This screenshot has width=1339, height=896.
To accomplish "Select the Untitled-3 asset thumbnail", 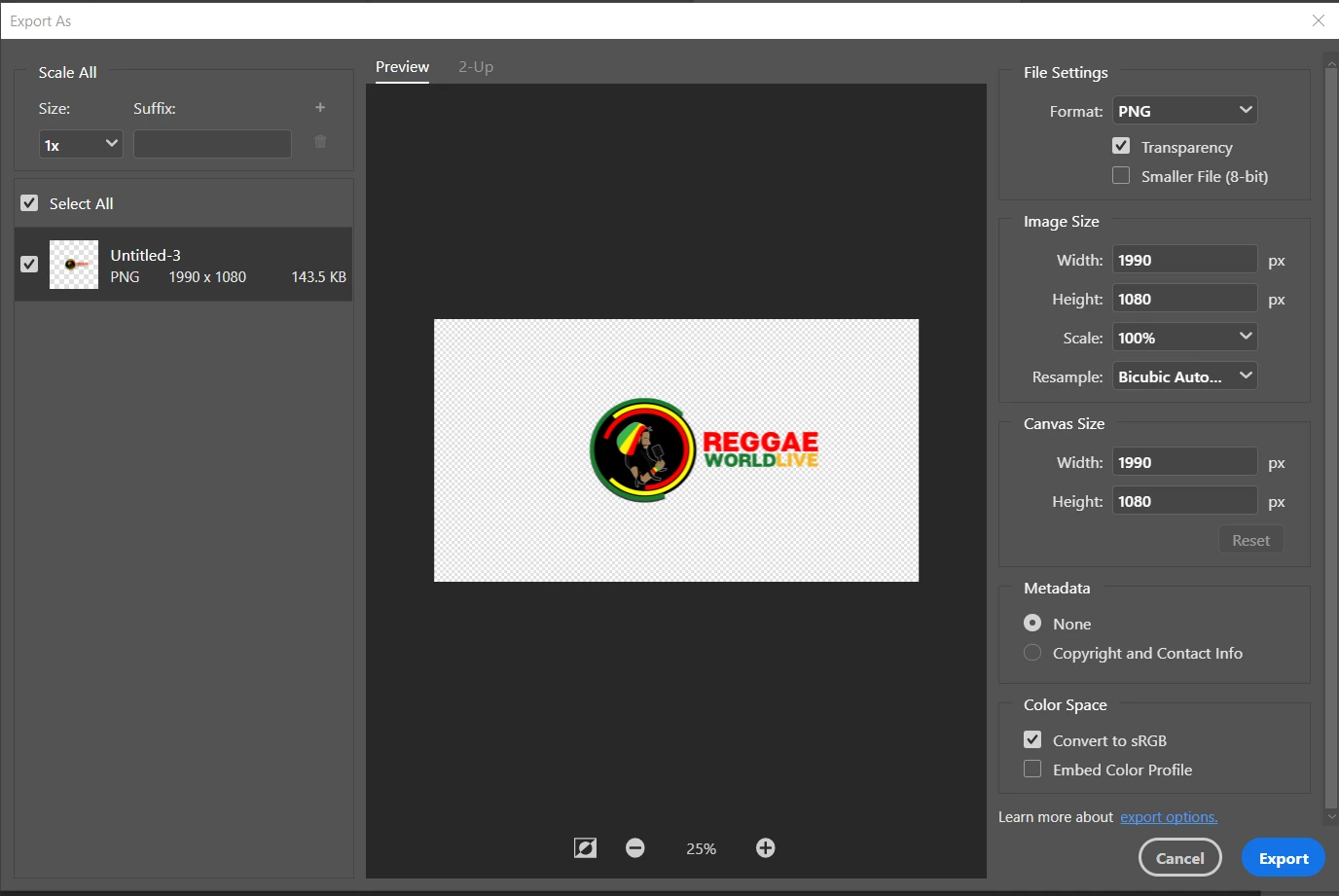I will coord(74,265).
